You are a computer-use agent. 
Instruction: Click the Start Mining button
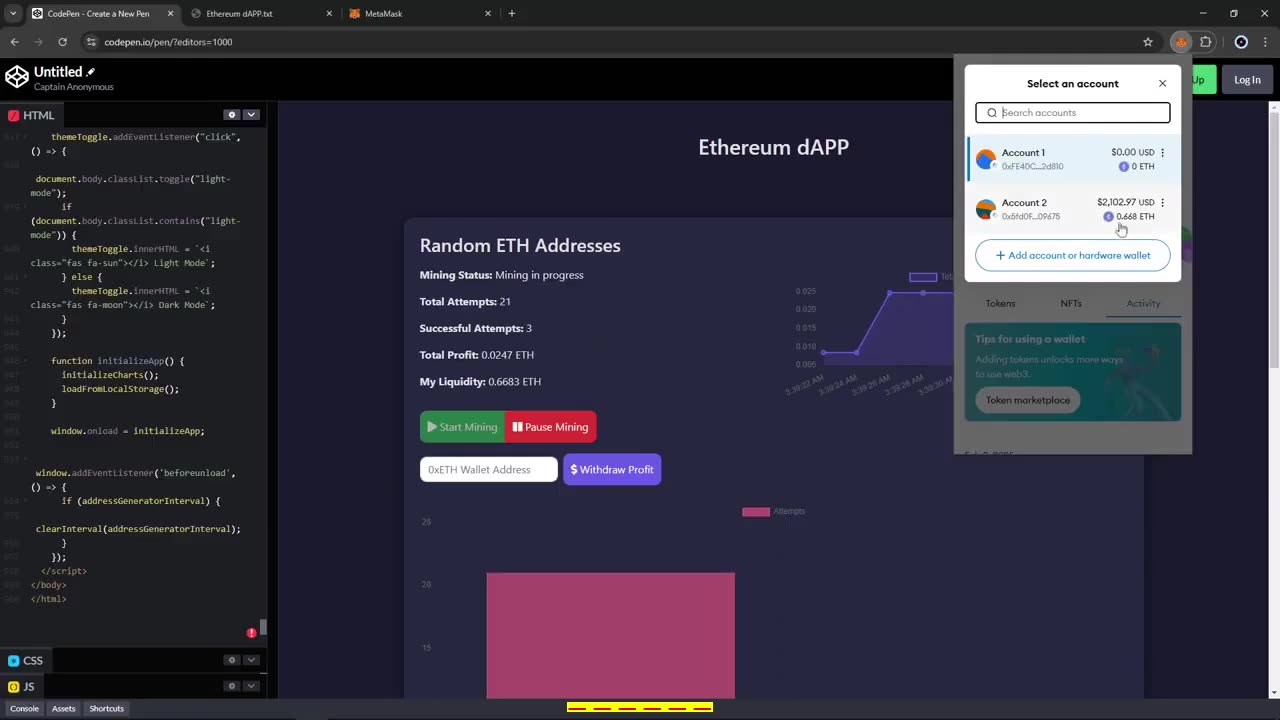pyautogui.click(x=462, y=427)
